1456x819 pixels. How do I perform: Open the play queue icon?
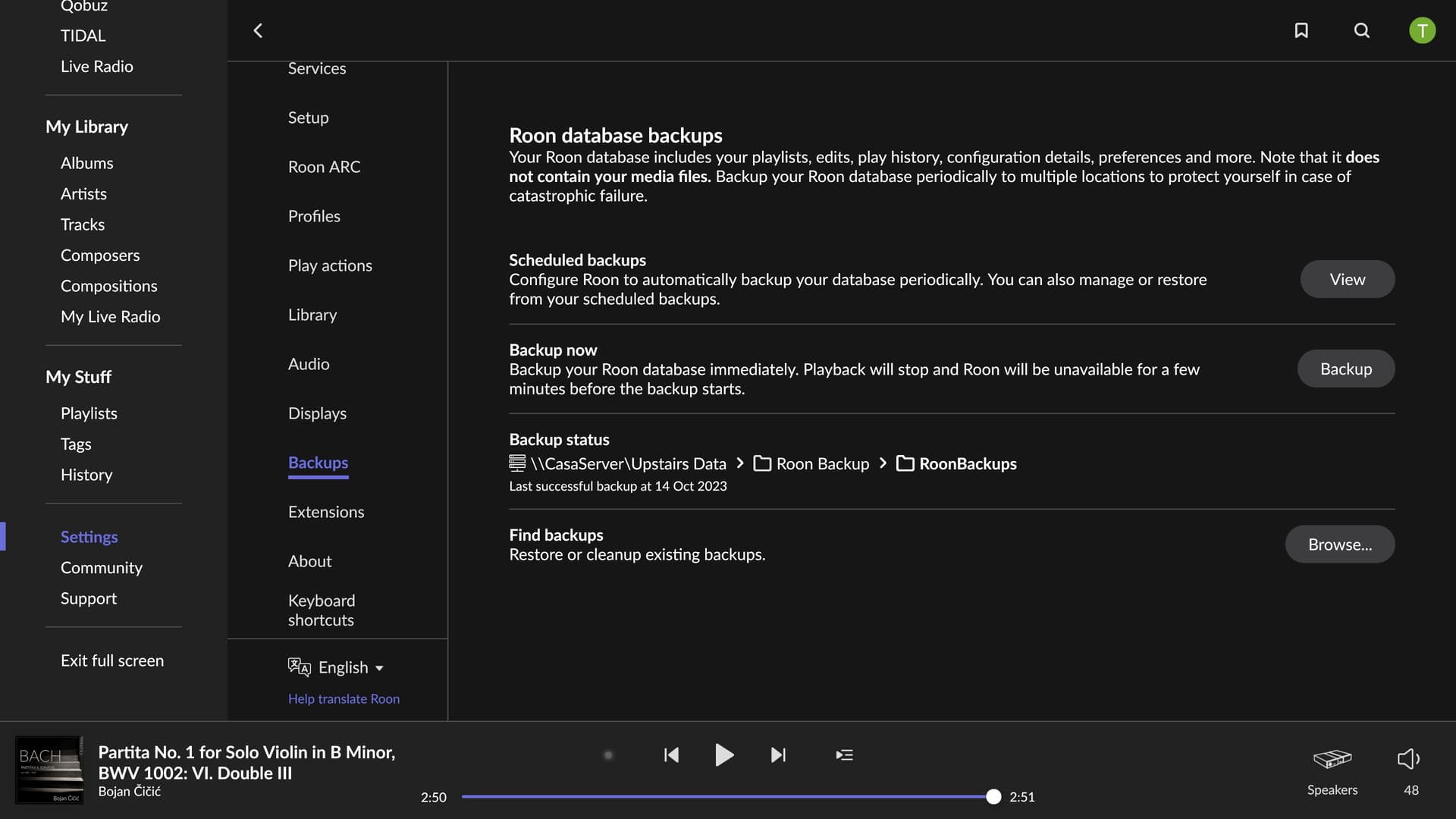pos(844,755)
